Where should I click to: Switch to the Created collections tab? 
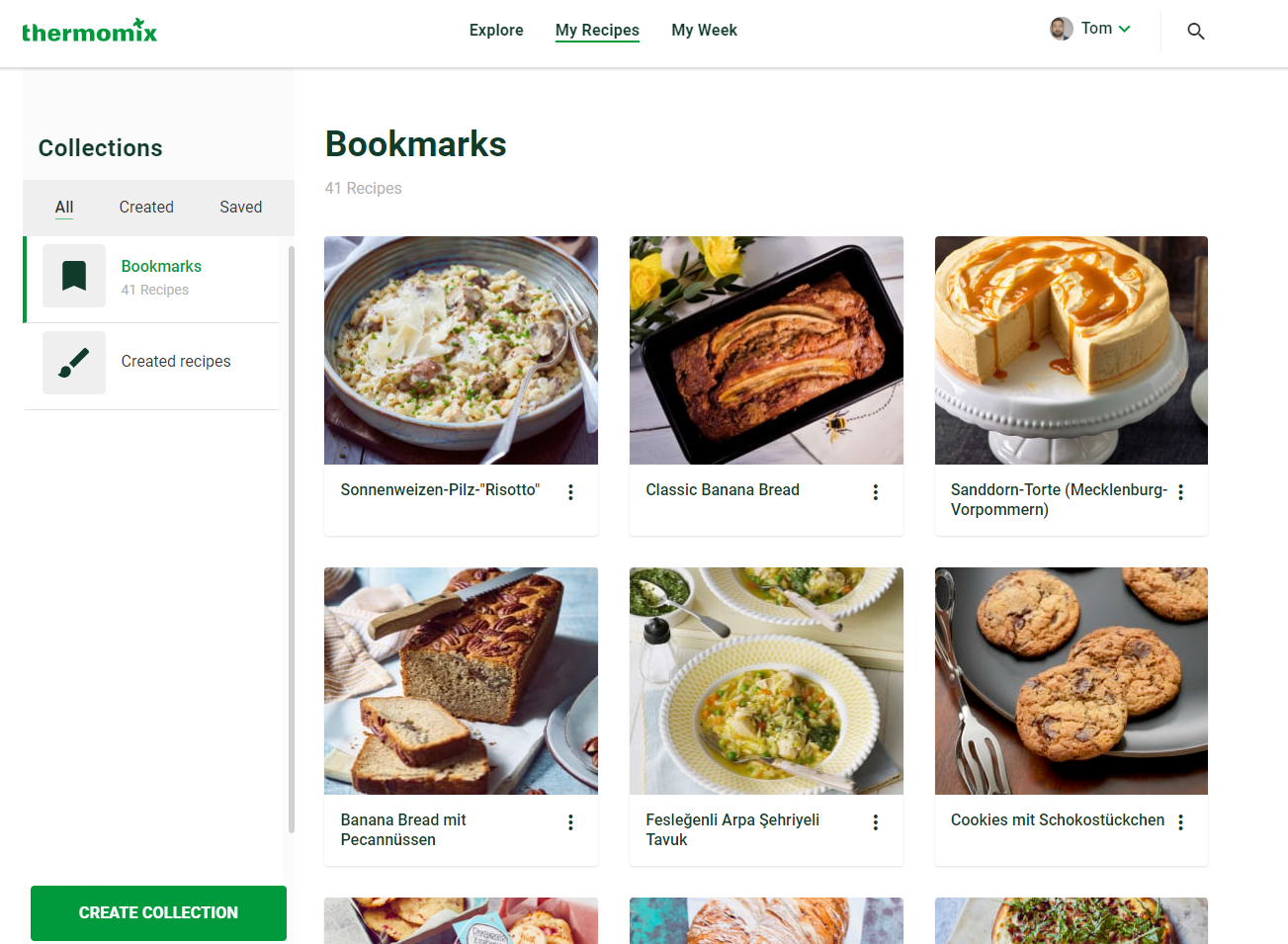[x=146, y=207]
